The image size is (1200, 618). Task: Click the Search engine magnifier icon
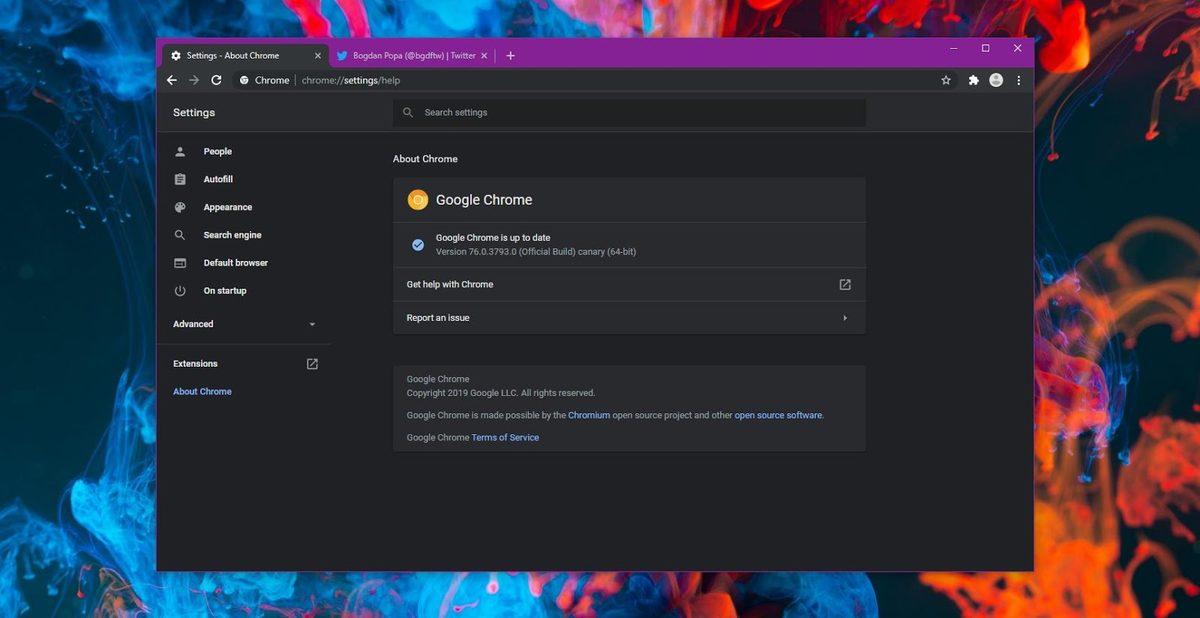click(181, 234)
